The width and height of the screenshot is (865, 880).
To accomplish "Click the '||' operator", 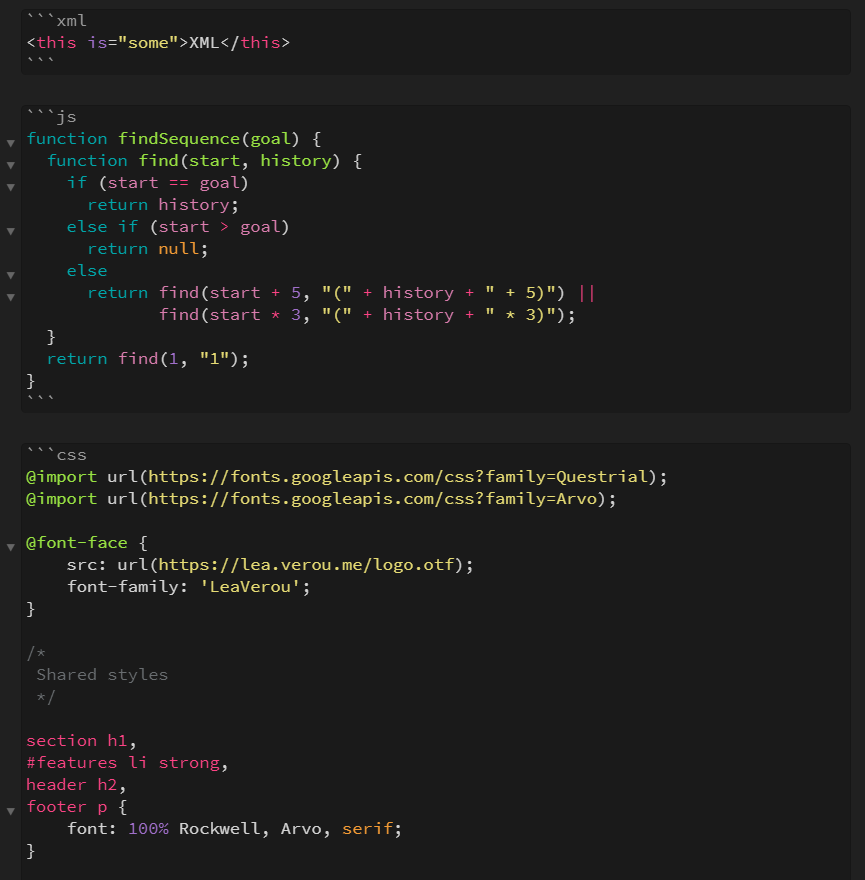I will (587, 292).
